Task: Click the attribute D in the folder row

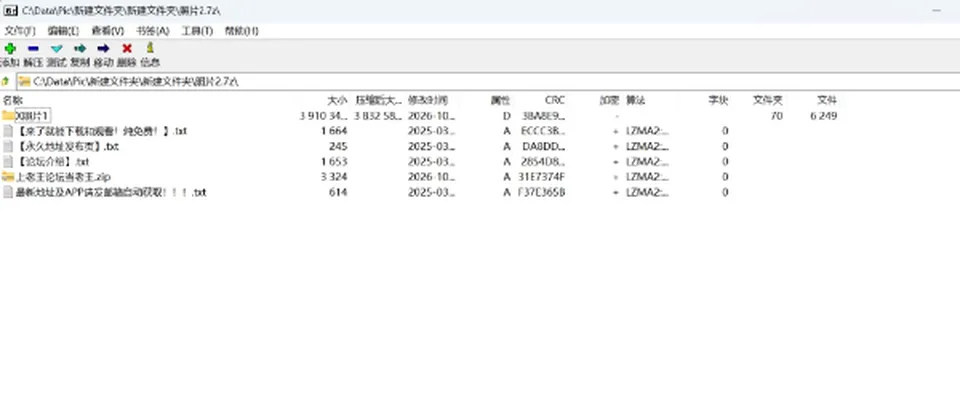Action: [x=507, y=116]
